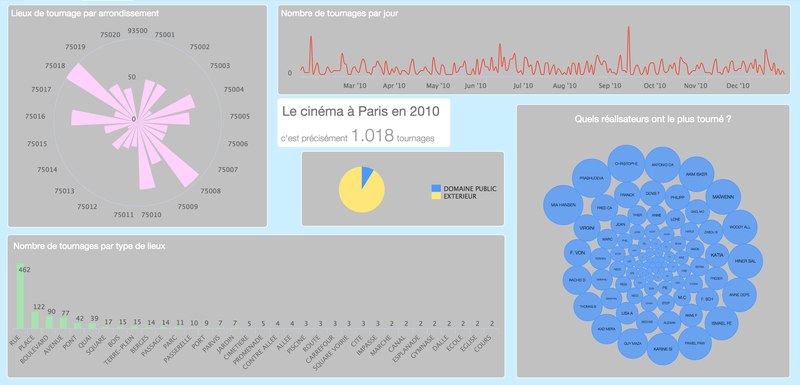Select the KAD MERA bubble
Screen dimensions: 800x385
606,330
